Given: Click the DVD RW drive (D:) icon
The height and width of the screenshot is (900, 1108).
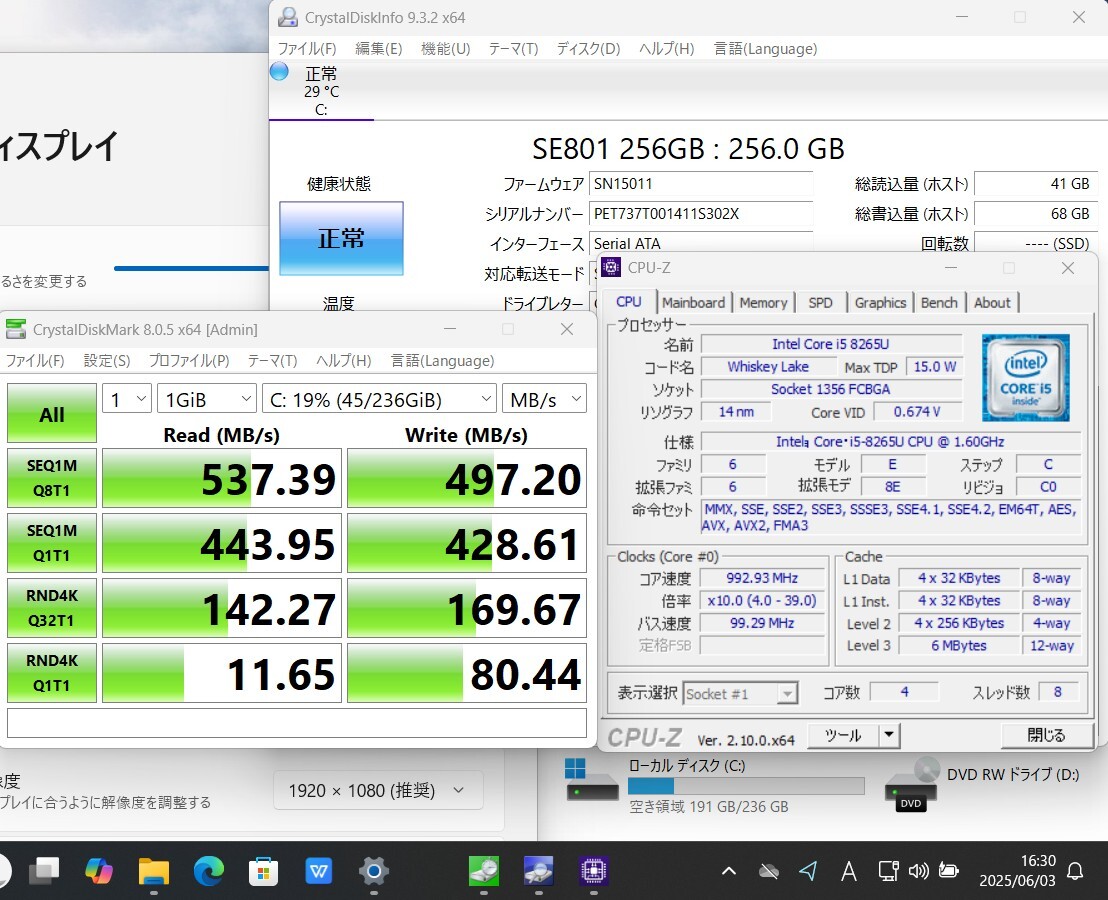Looking at the screenshot, I should 912,783.
